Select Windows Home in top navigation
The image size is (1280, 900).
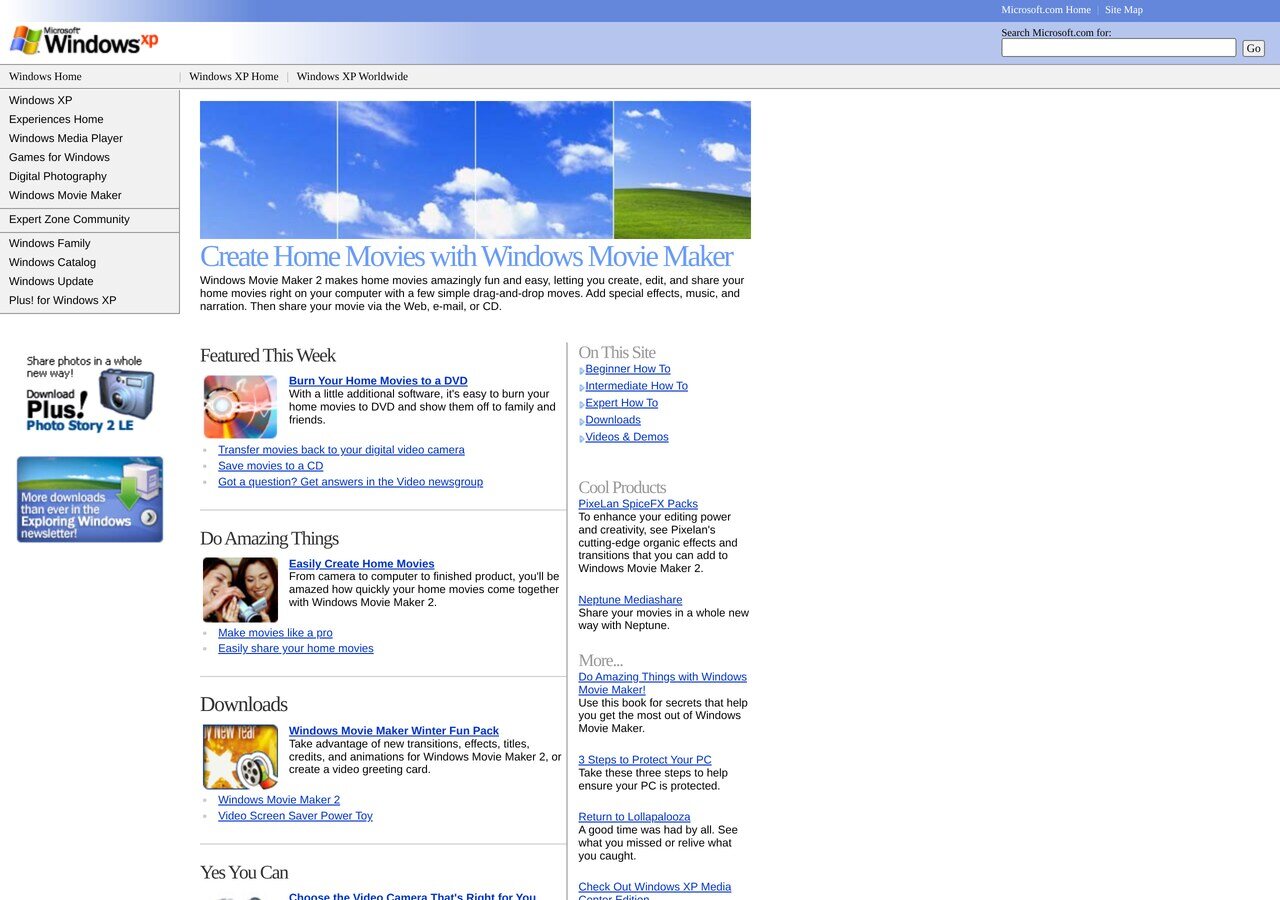tap(45, 77)
